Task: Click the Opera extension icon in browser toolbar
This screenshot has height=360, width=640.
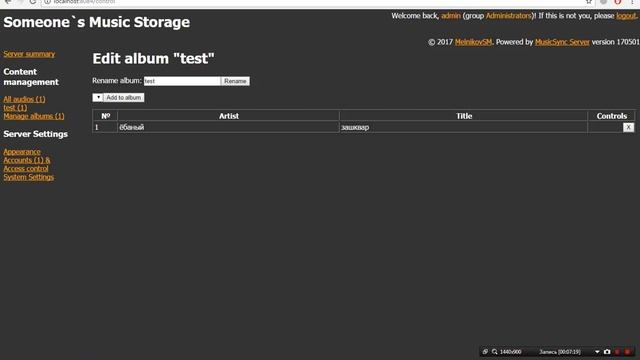Action: pyautogui.click(x=618, y=2)
